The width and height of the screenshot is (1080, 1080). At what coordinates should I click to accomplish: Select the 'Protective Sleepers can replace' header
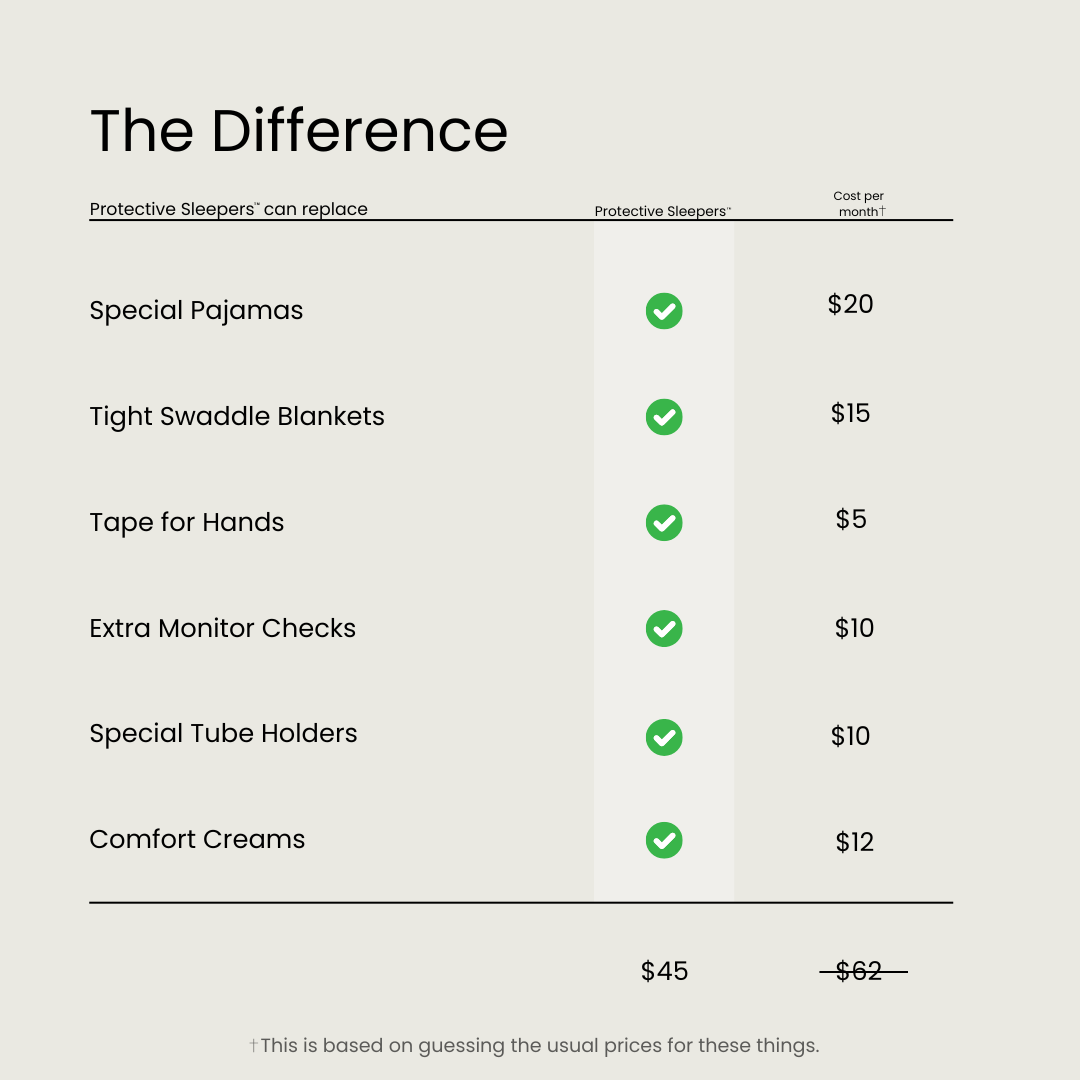pyautogui.click(x=229, y=209)
